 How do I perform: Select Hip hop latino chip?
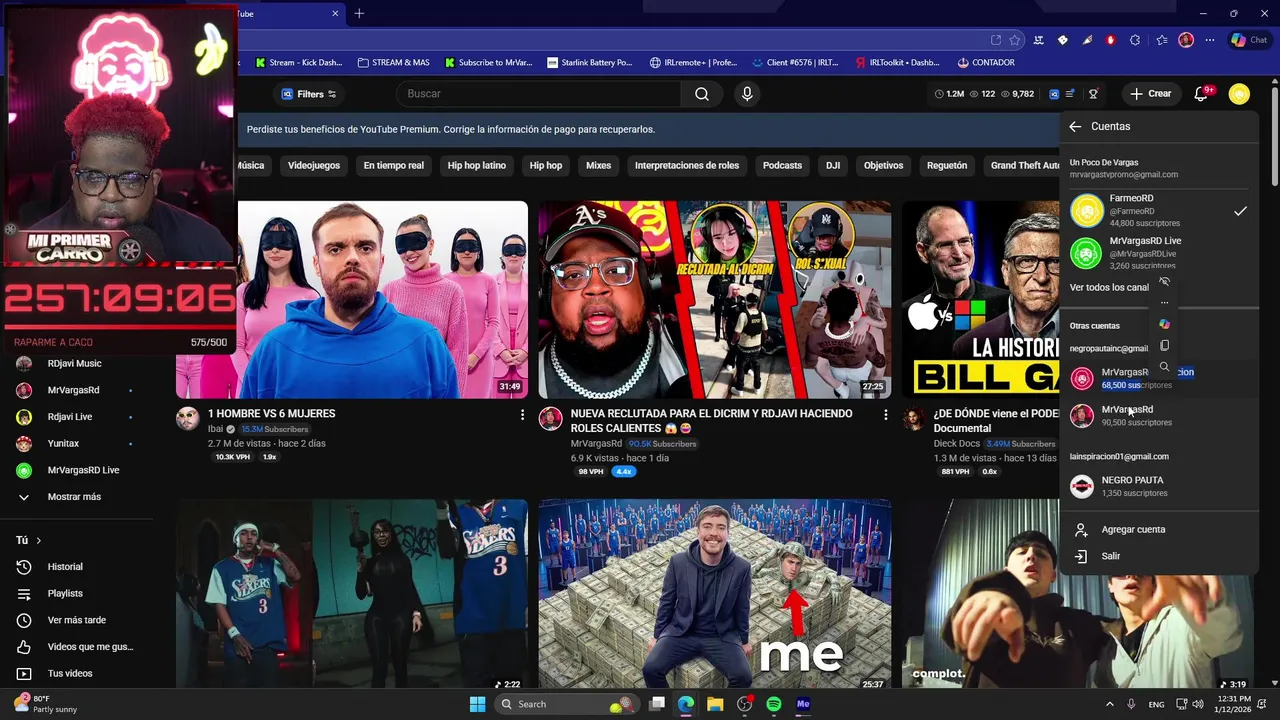click(477, 165)
